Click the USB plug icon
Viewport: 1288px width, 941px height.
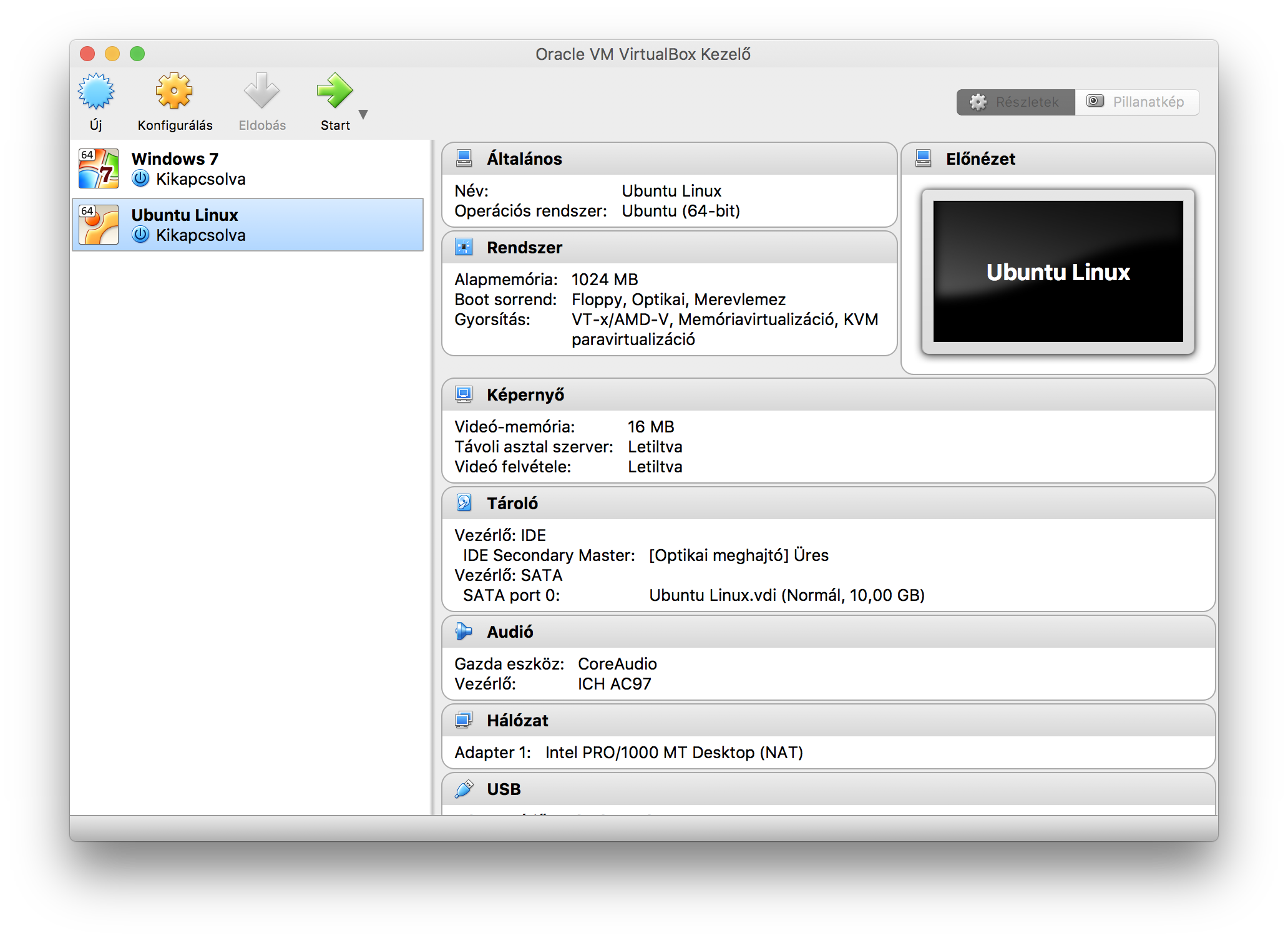(x=464, y=789)
